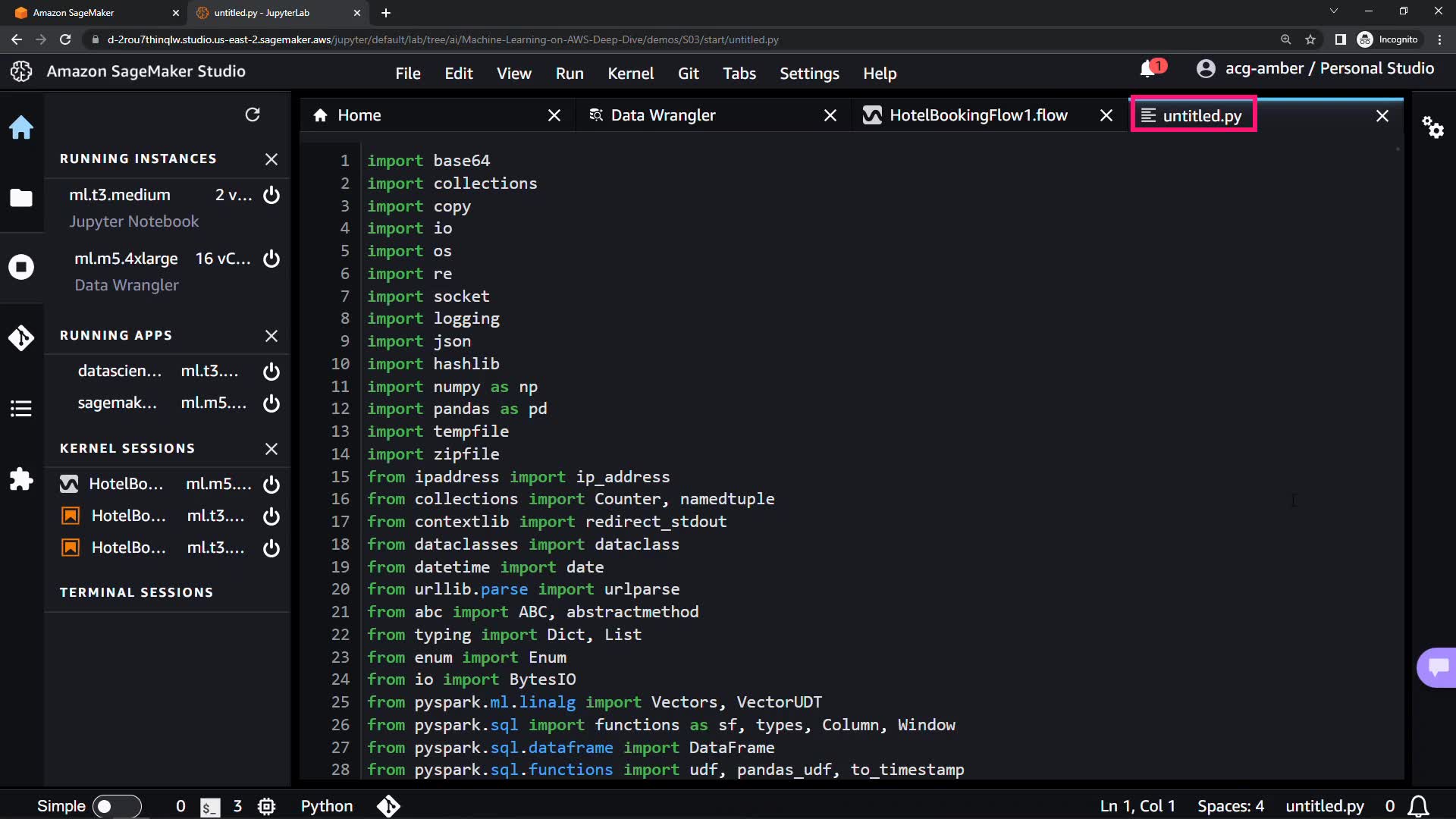The width and height of the screenshot is (1456, 819).
Task: Open the property inspector gears icon
Action: (1432, 127)
